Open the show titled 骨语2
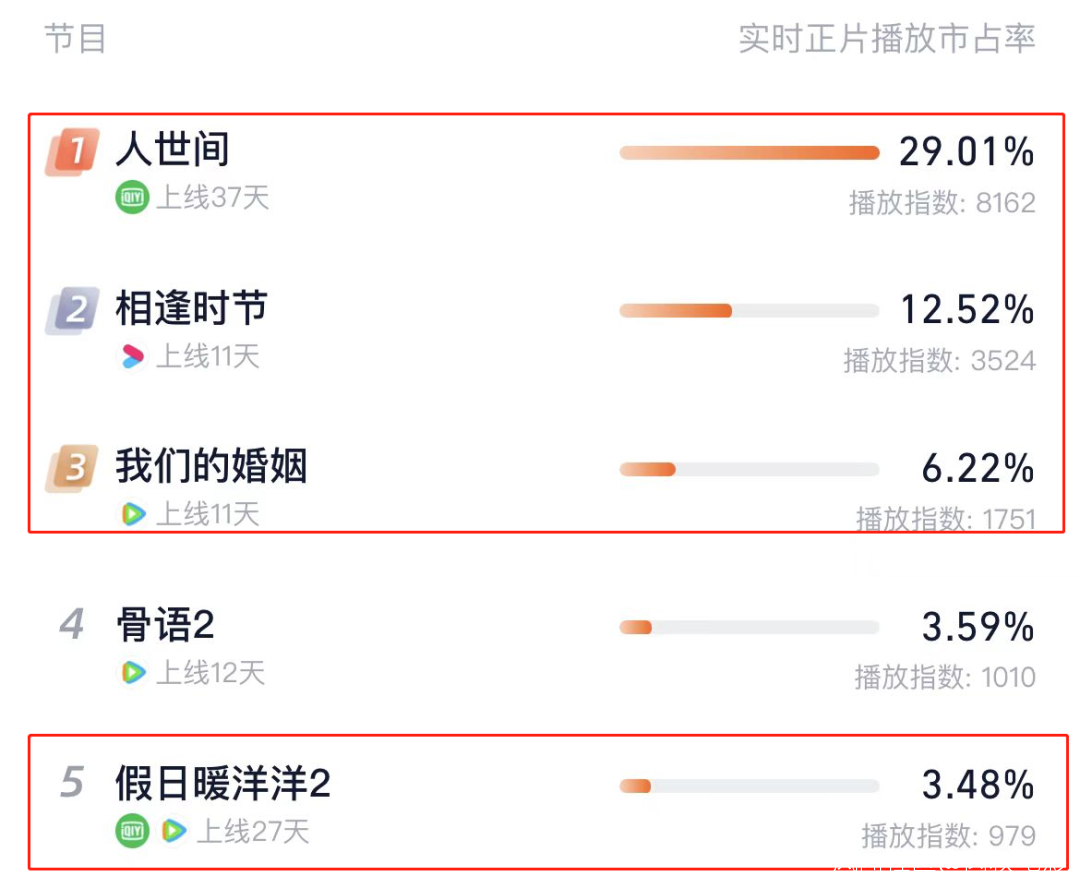 click(165, 626)
